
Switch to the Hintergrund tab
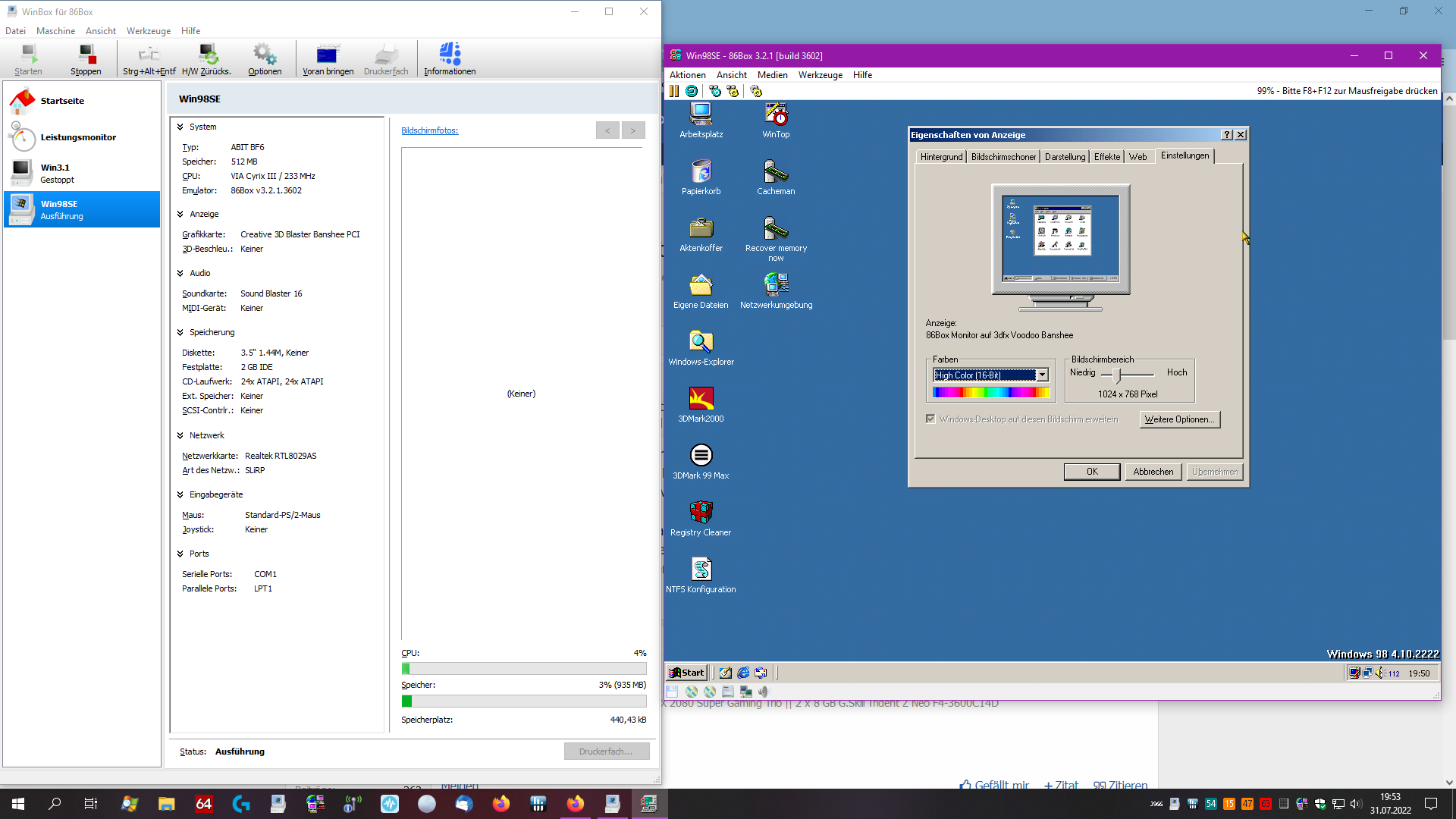tap(941, 157)
